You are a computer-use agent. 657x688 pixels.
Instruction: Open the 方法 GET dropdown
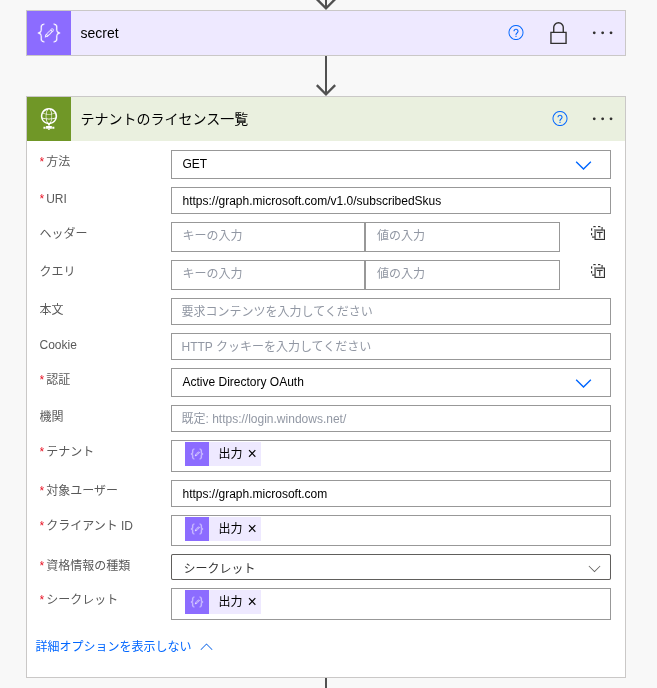pos(391,165)
